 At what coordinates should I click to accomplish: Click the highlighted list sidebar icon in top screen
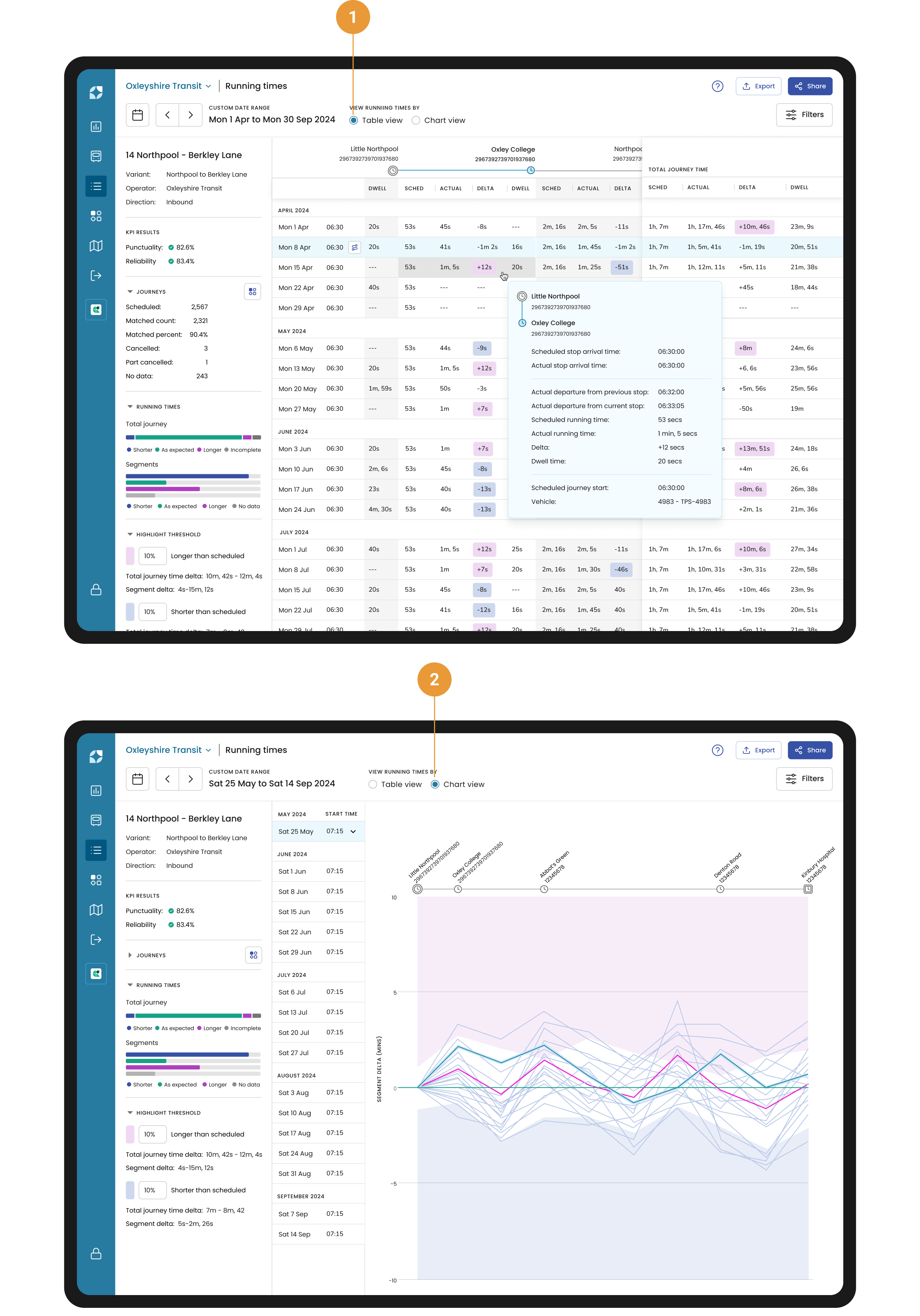click(96, 186)
